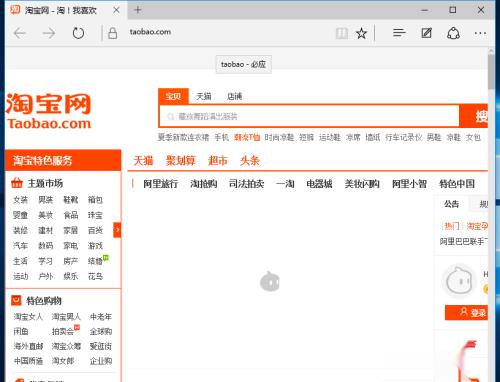Click the 特色购物 shopping bag icon

tap(16, 300)
